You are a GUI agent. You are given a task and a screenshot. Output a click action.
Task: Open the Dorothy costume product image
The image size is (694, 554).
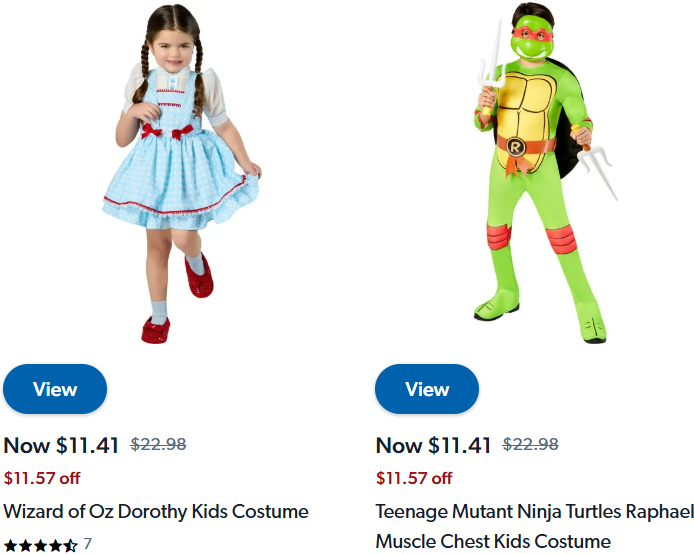pyautogui.click(x=180, y=170)
